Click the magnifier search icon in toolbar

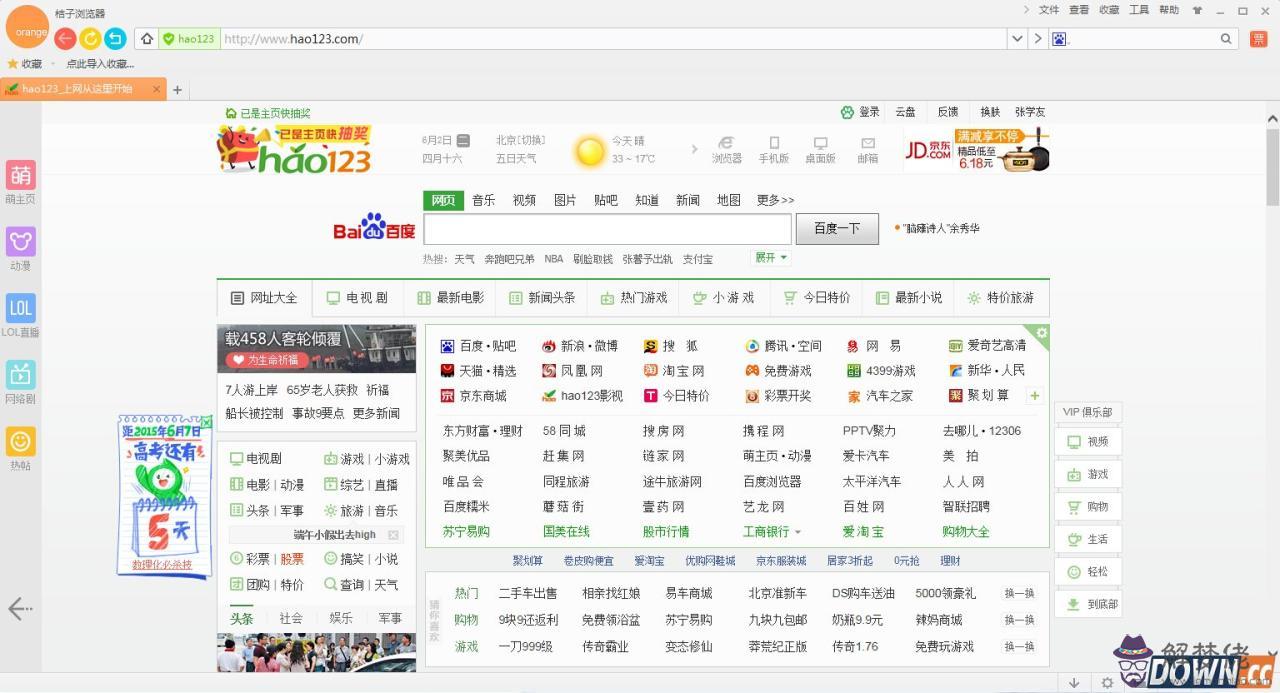pyautogui.click(x=1226, y=39)
